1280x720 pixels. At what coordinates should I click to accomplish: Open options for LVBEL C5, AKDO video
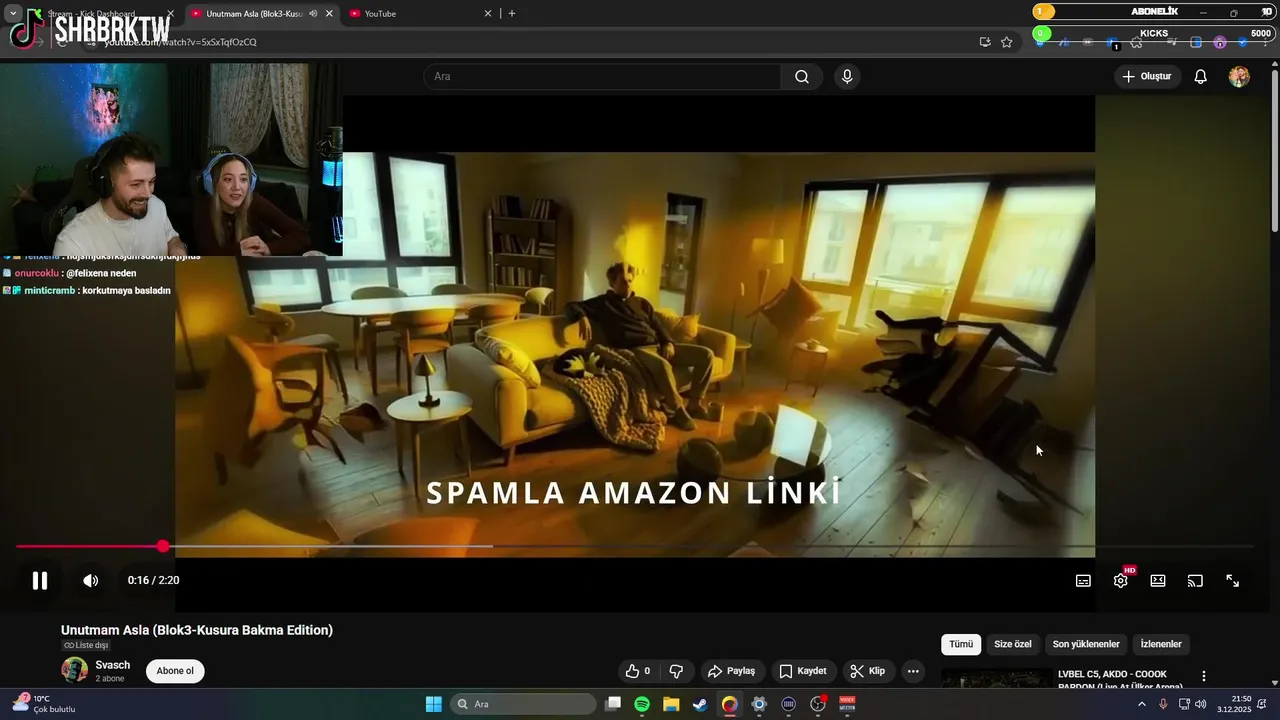pyautogui.click(x=1204, y=676)
